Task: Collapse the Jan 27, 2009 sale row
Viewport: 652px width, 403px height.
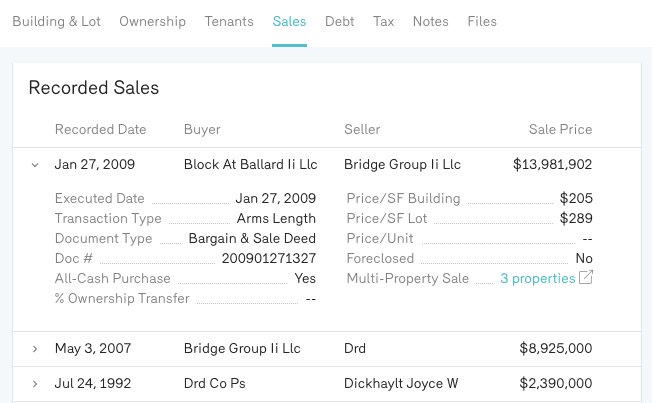Action: pos(35,165)
